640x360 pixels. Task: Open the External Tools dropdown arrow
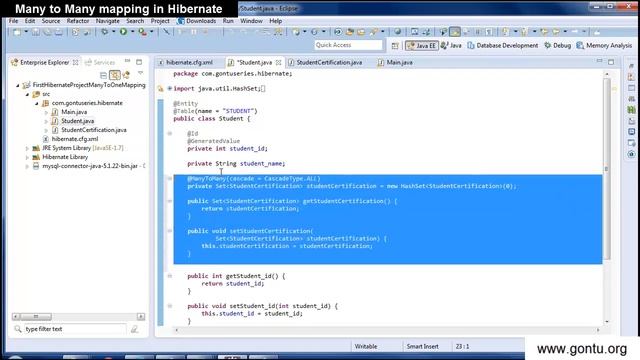point(151,32)
